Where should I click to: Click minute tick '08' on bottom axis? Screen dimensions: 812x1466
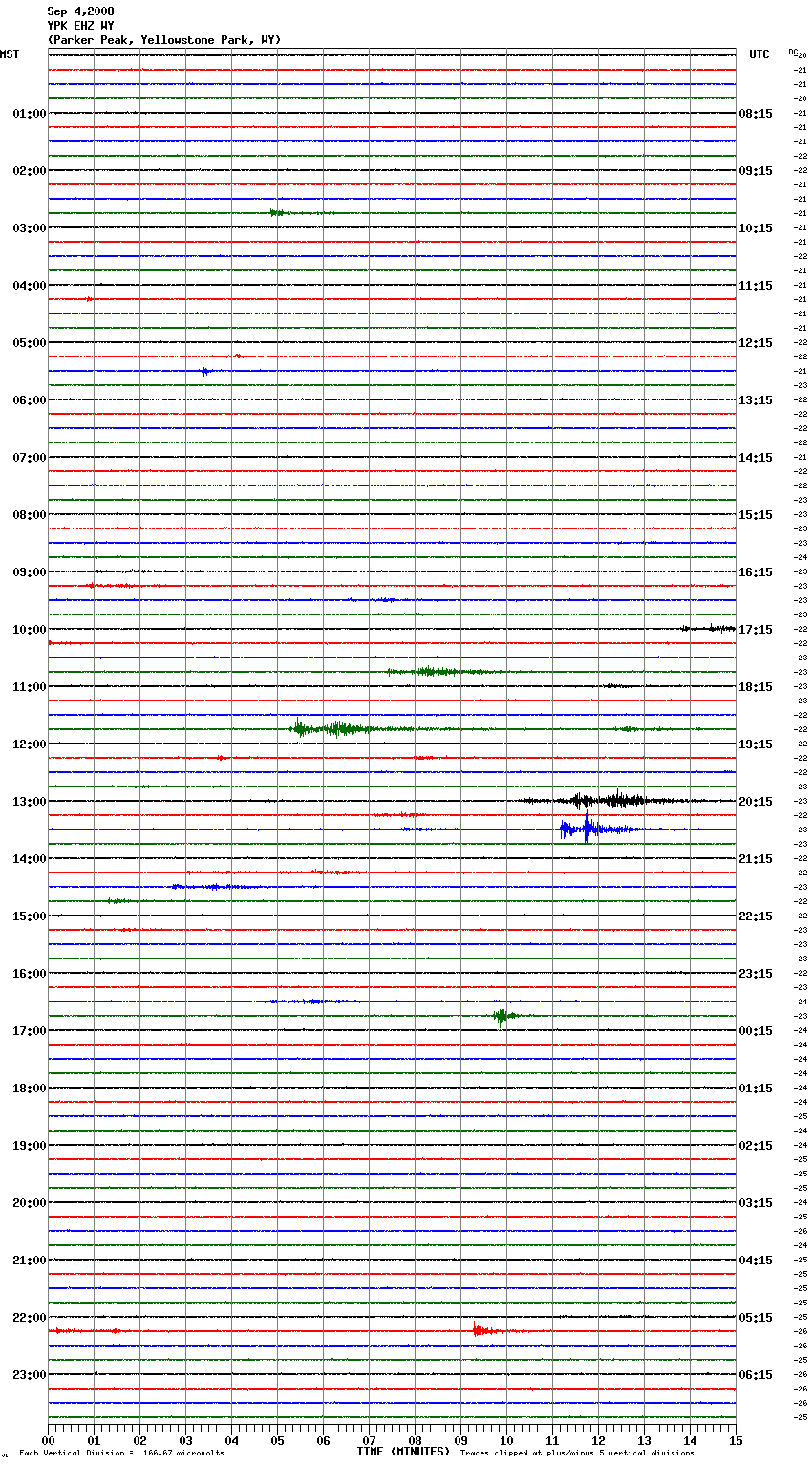(415, 1440)
